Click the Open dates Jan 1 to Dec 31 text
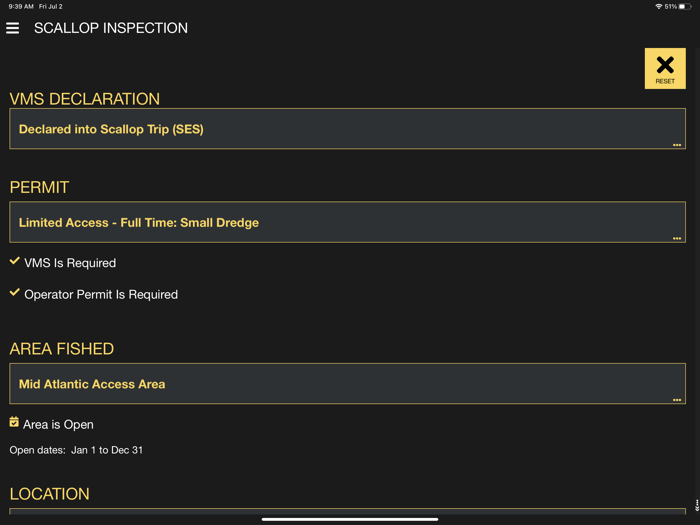Screen dimensions: 700x525 [76, 450]
